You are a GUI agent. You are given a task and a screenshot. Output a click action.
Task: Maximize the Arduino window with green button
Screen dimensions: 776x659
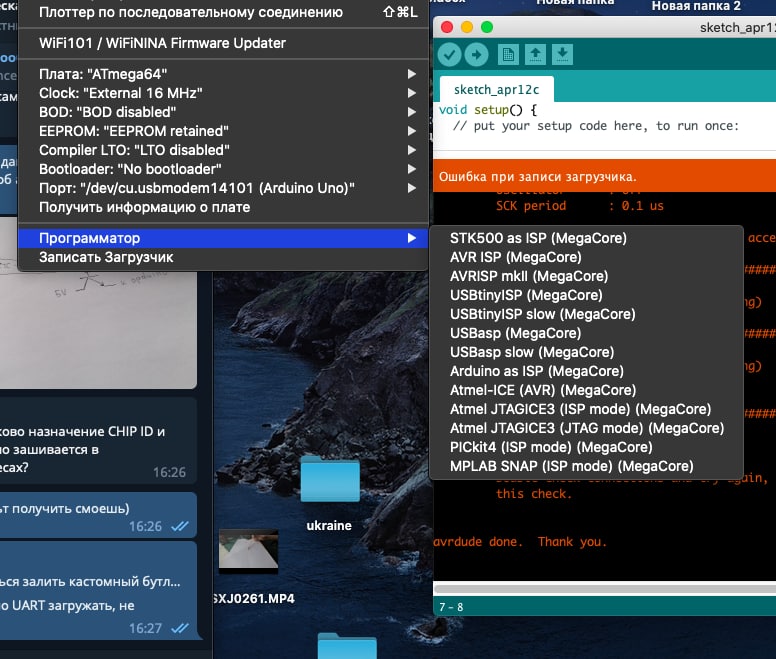(487, 27)
